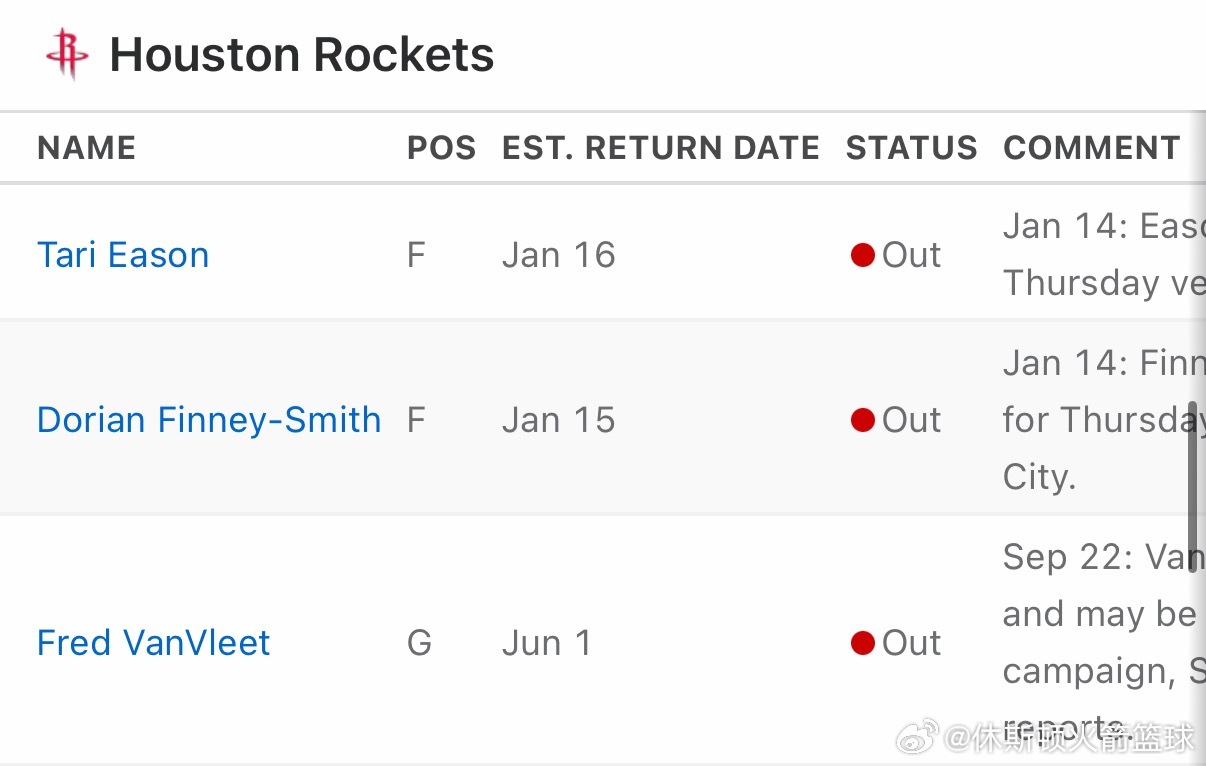This screenshot has width=1206, height=766.
Task: Sort by the NAME column header
Action: point(86,148)
